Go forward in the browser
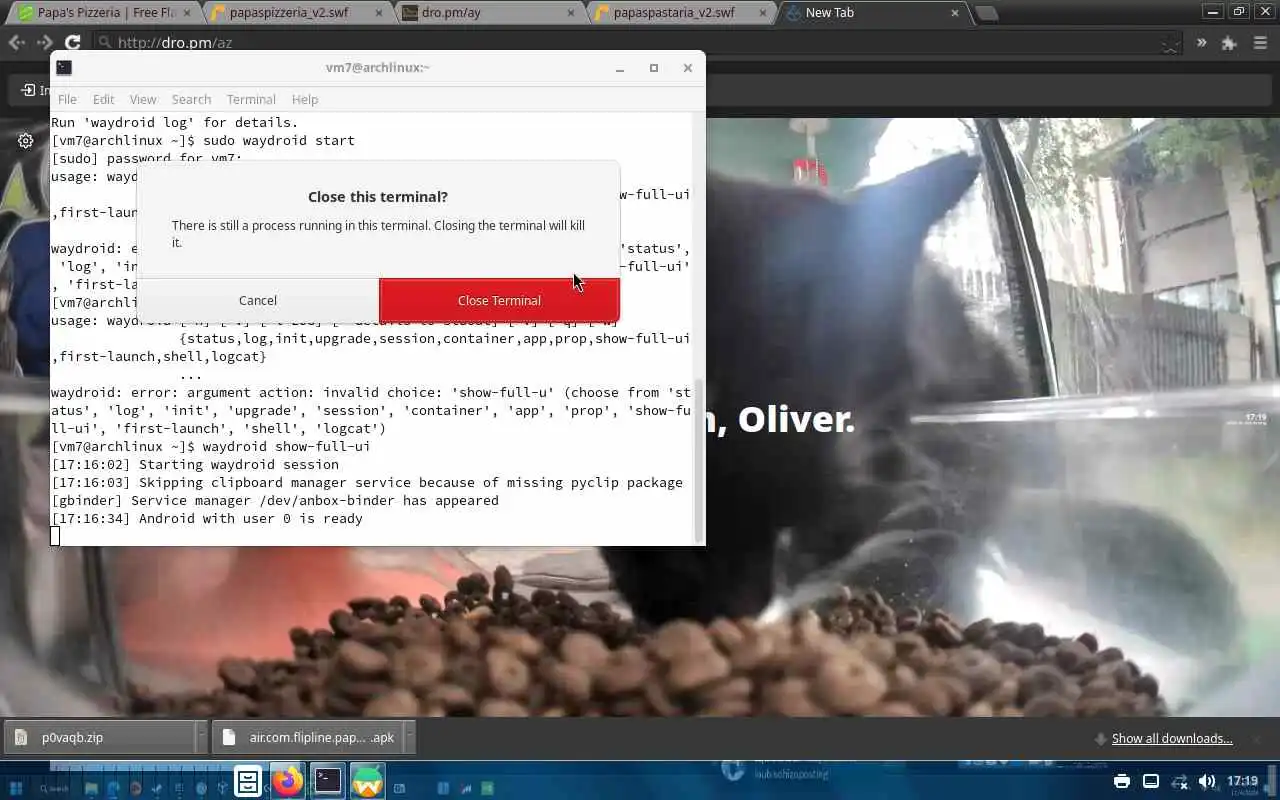Viewport: 1280px width, 800px height. click(45, 42)
